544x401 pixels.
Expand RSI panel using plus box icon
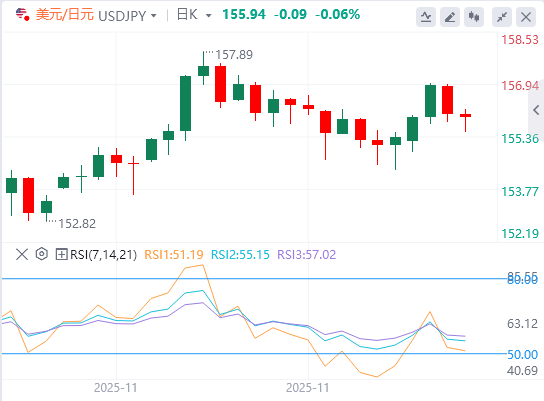pos(61,254)
